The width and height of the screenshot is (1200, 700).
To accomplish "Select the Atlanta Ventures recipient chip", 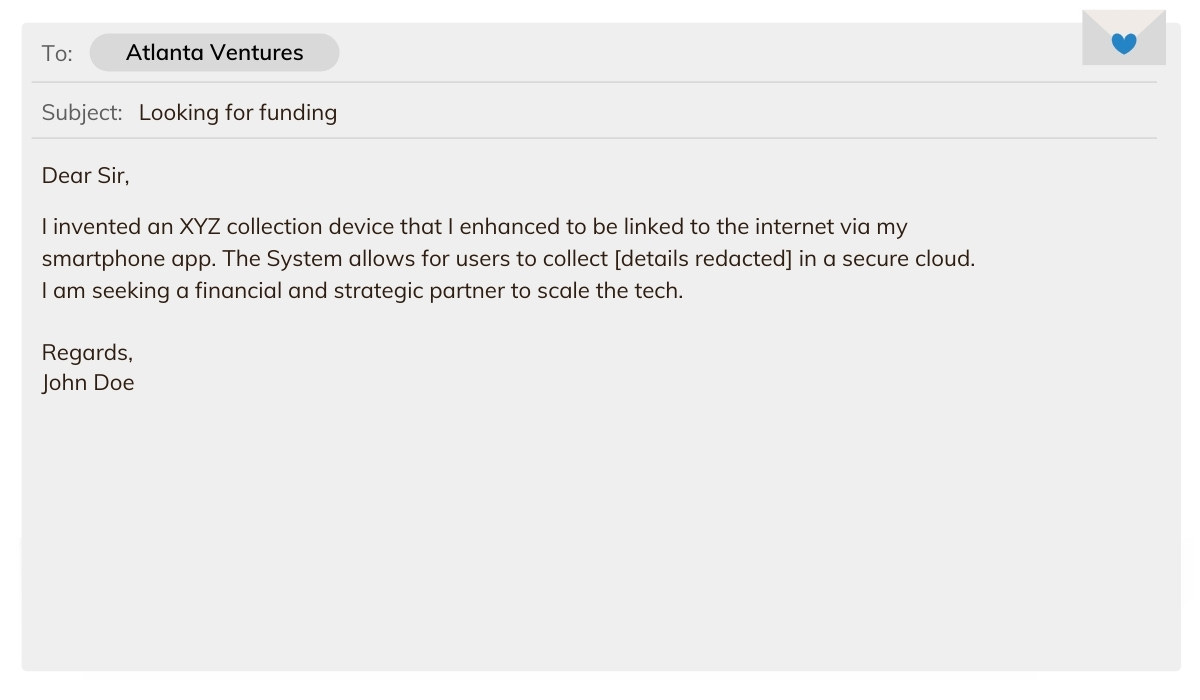I will (x=214, y=53).
